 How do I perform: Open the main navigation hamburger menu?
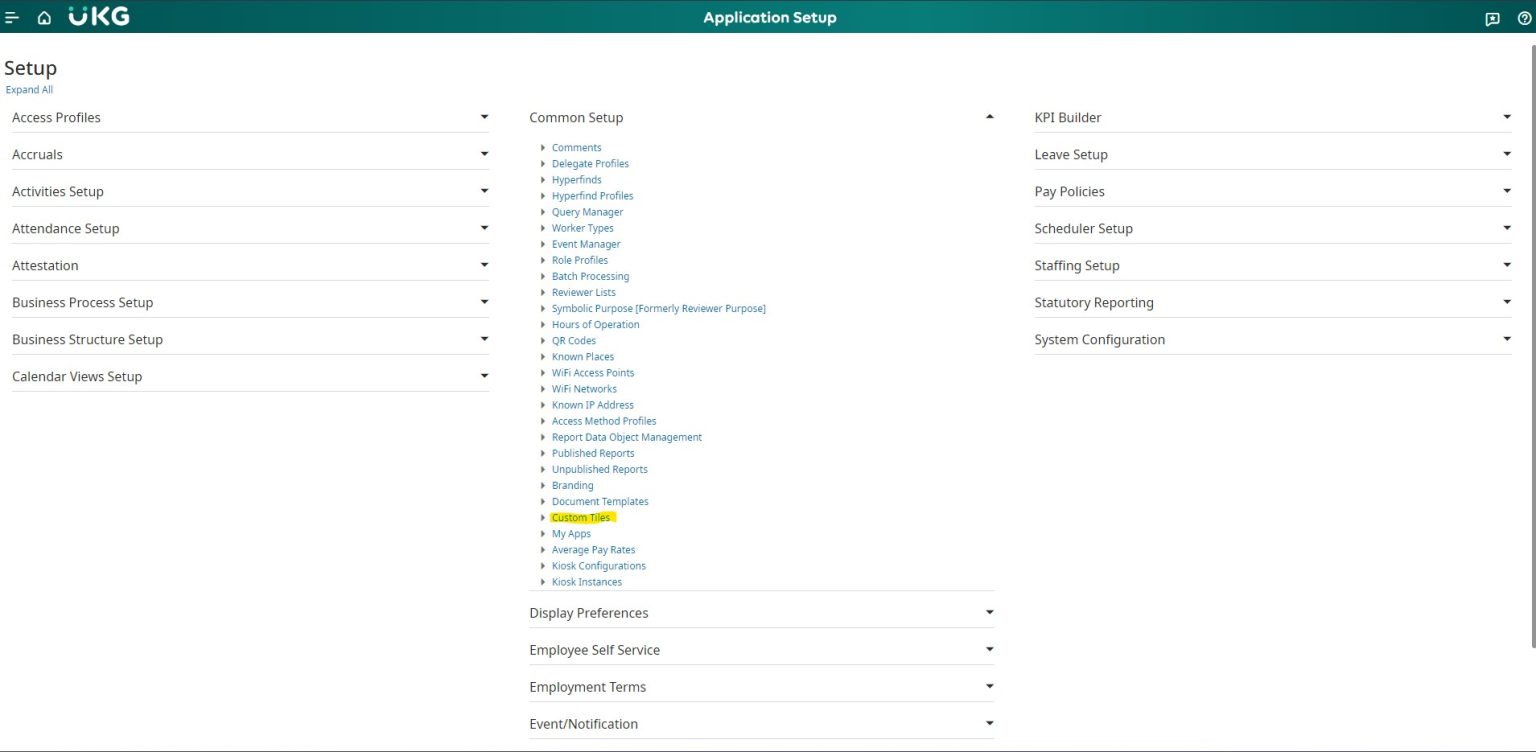click(x=11, y=17)
